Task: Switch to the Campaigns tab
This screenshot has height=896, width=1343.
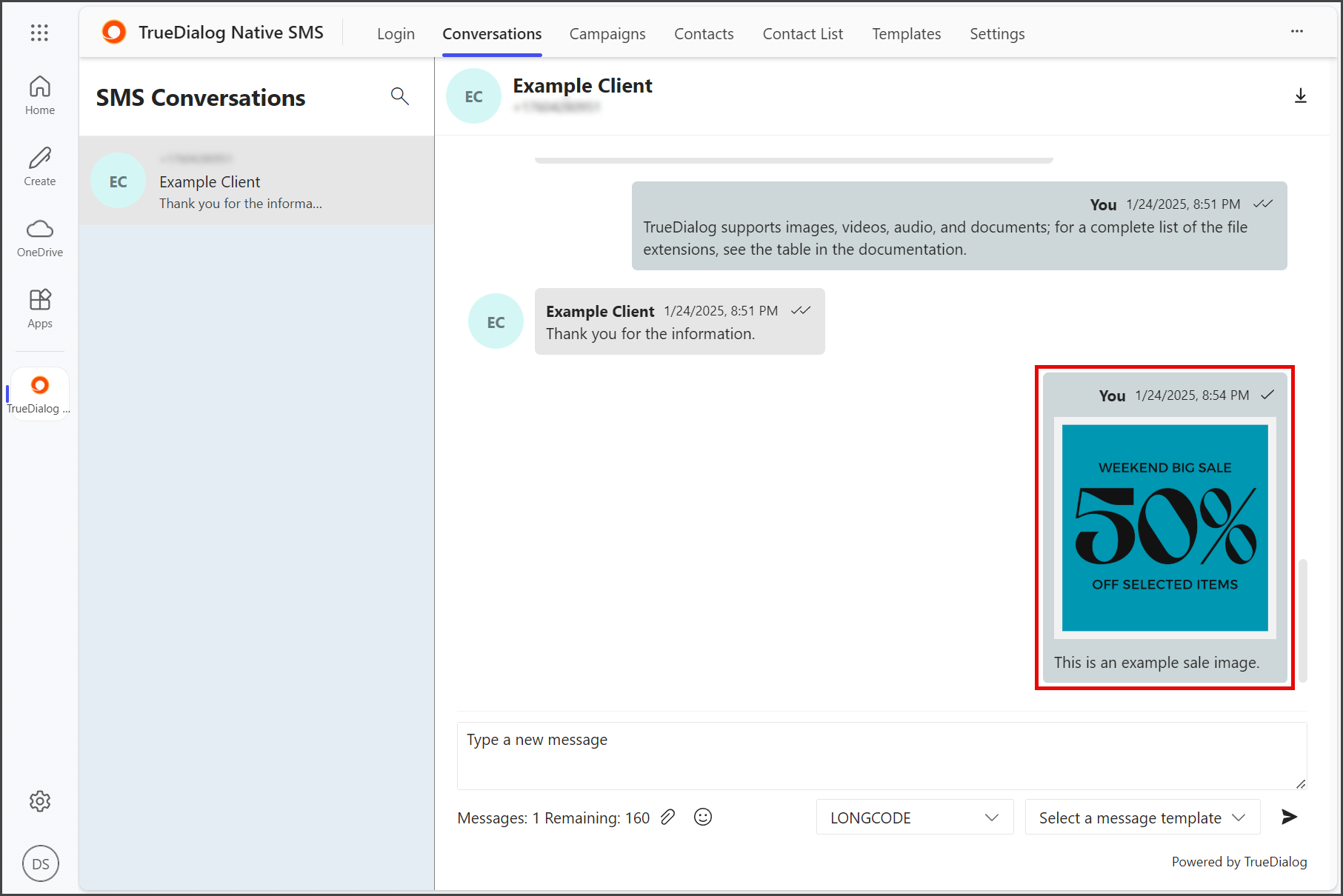Action: 607,34
